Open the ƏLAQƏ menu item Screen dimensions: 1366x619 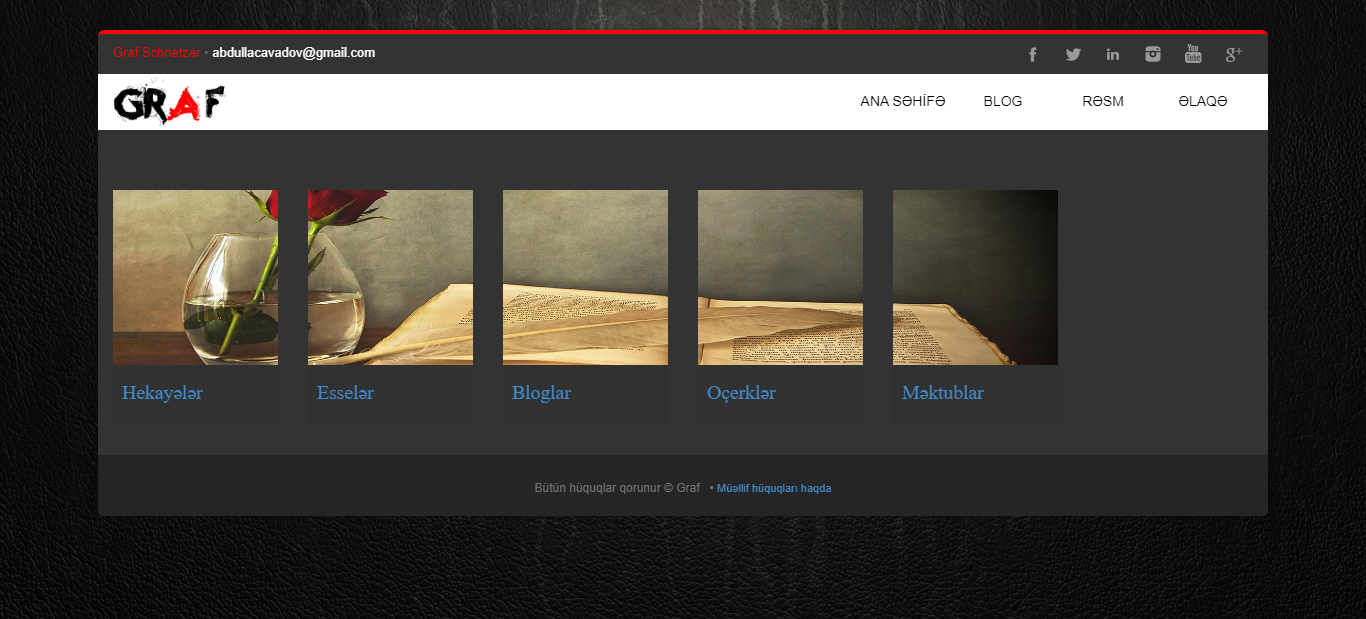pos(1203,101)
